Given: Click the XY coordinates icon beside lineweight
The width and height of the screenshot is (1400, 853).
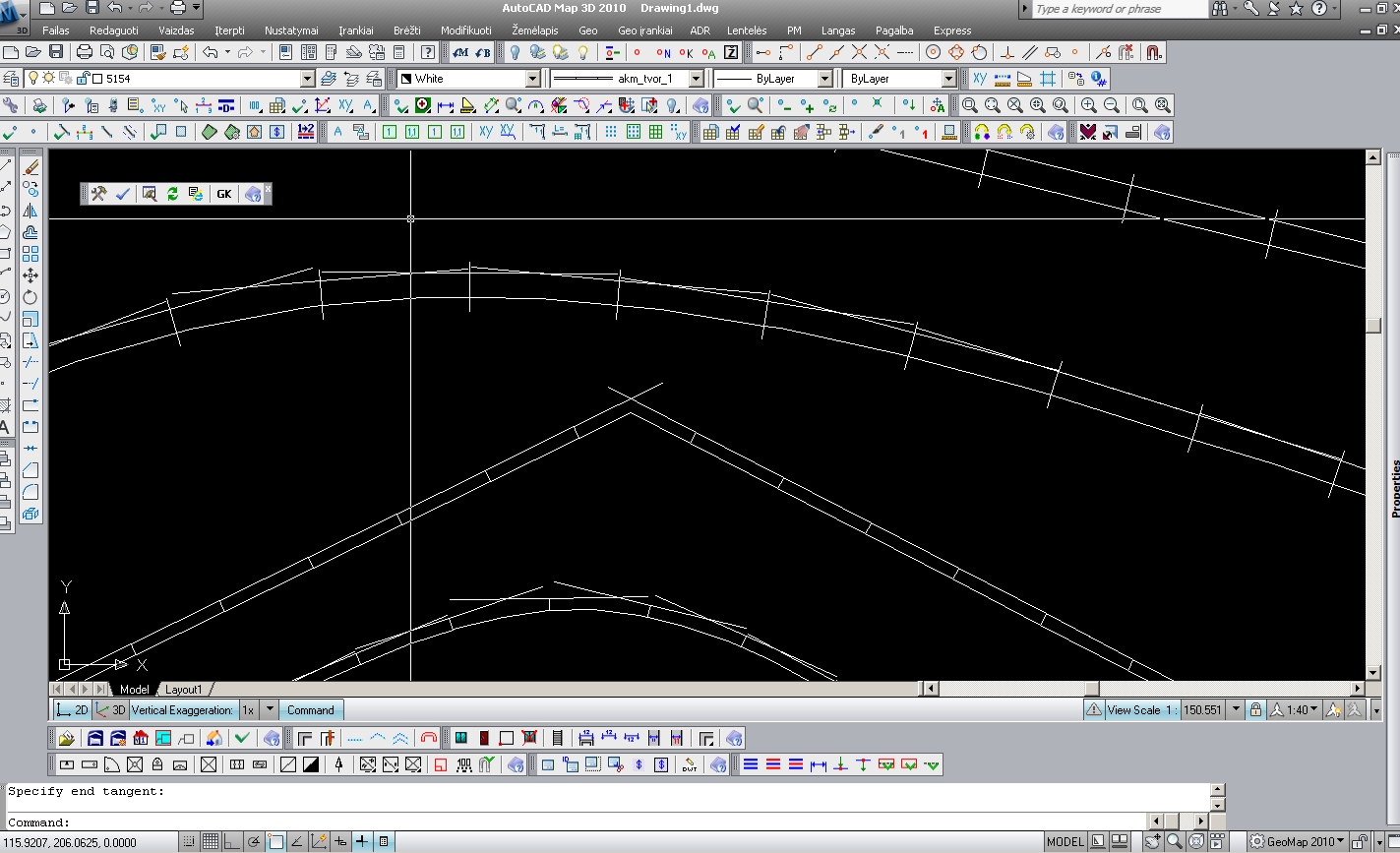Looking at the screenshot, I should [x=980, y=79].
